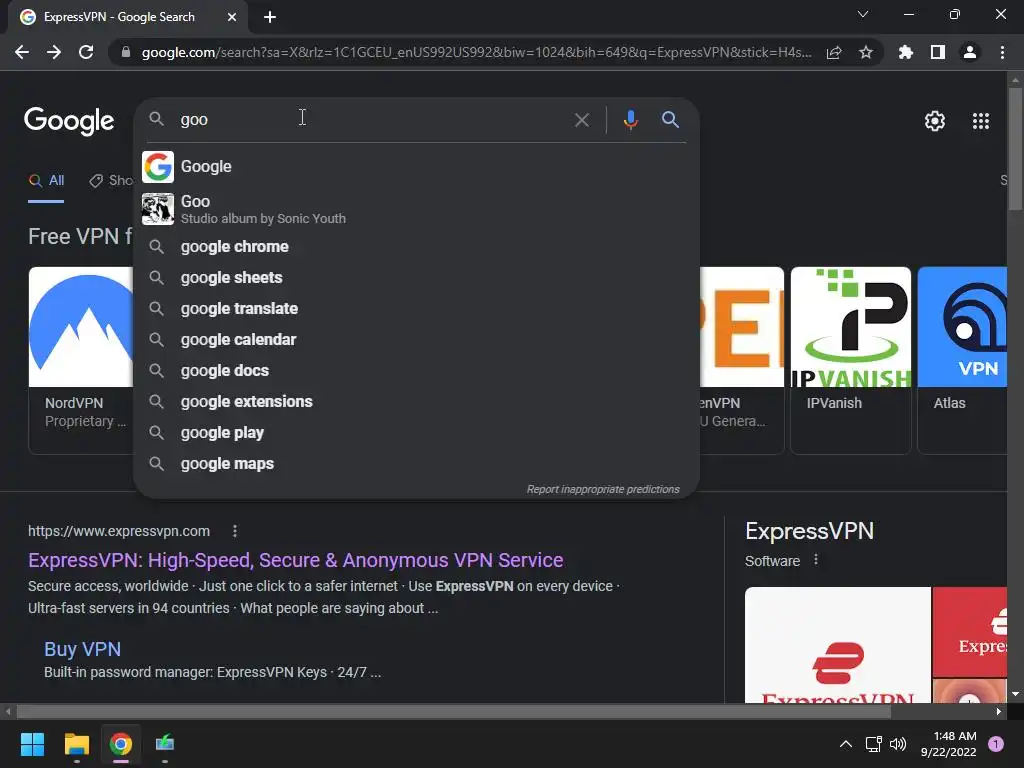The width and height of the screenshot is (1024, 768).
Task: Open the 'Buy VPN' sitelink
Action: click(82, 649)
